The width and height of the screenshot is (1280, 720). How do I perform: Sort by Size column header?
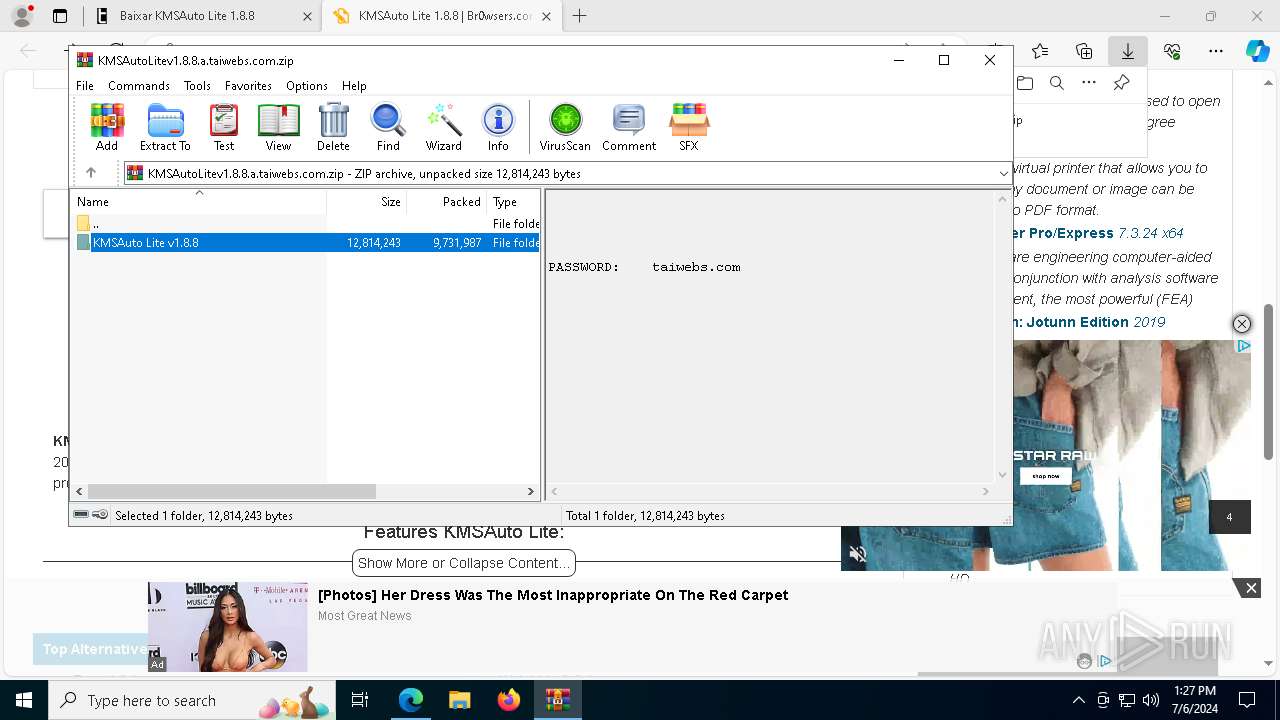[x=367, y=201]
